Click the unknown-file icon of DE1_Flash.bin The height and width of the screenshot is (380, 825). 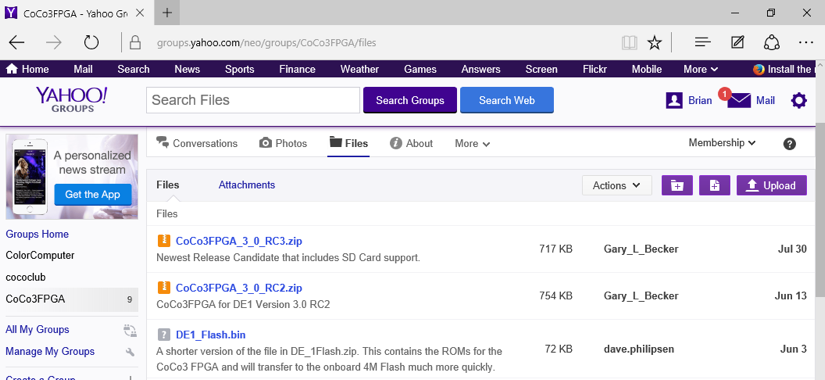[x=164, y=335]
